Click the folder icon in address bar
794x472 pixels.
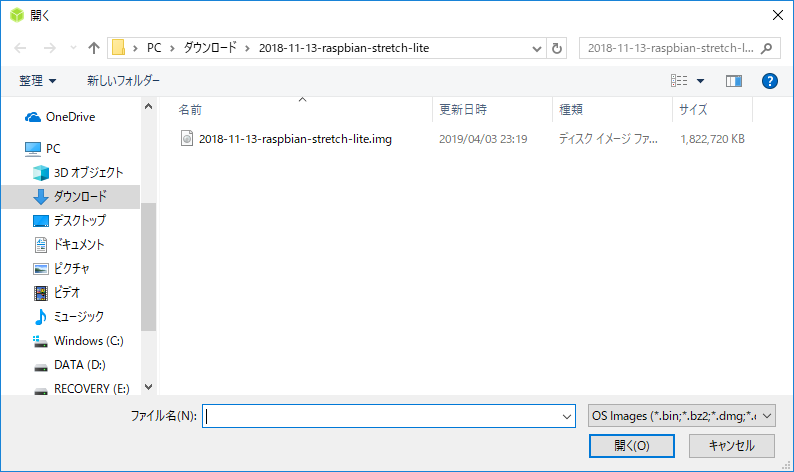pos(118,48)
